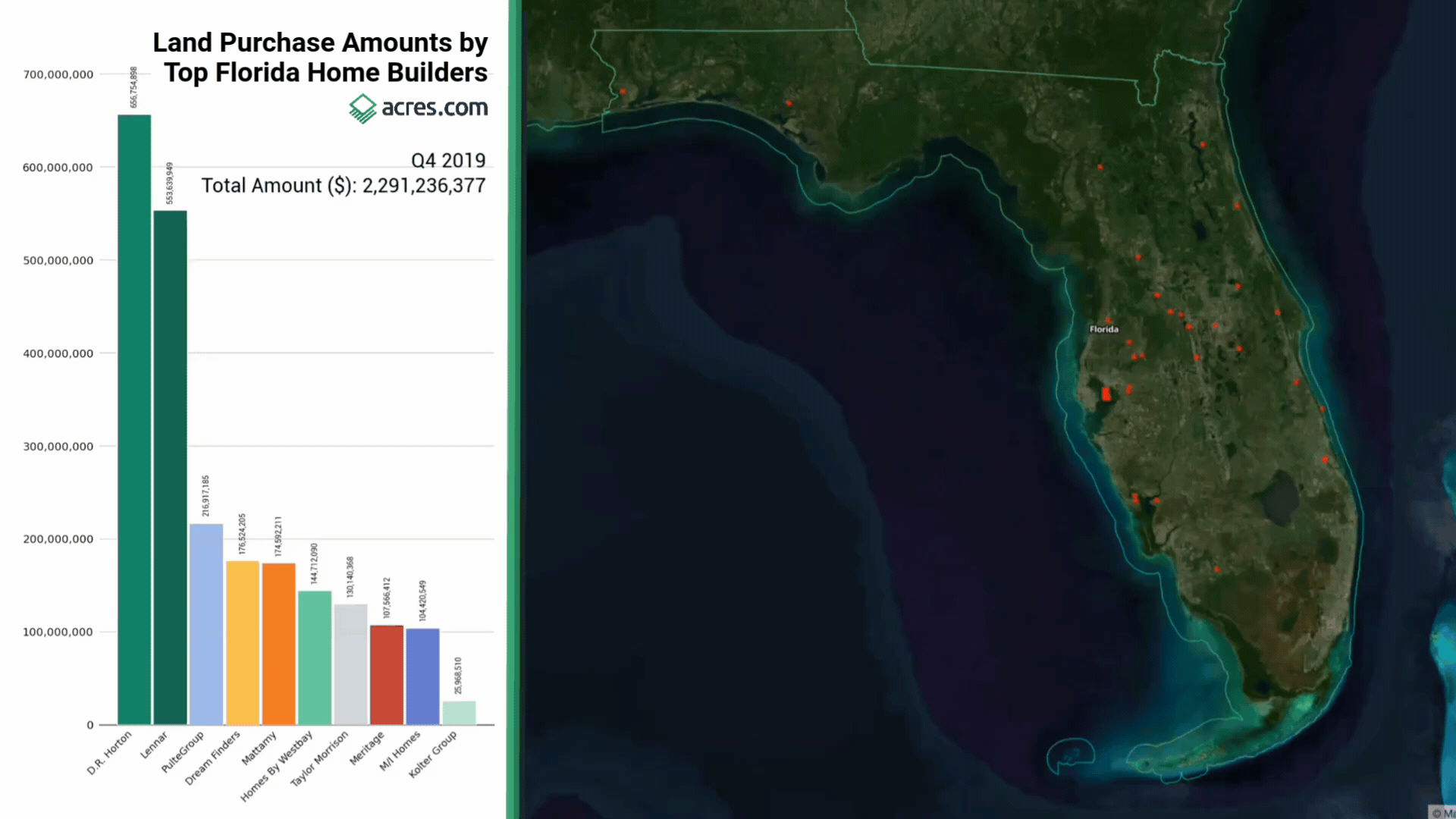Select the D.R. Horton dark green bar
1456x819 pixels.
[x=134, y=419]
